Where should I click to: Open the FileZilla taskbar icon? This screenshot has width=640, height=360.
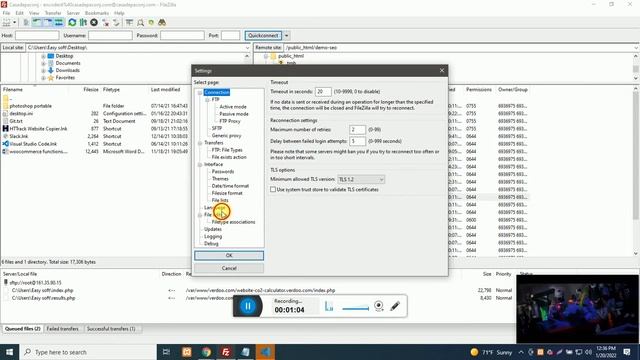click(x=226, y=352)
